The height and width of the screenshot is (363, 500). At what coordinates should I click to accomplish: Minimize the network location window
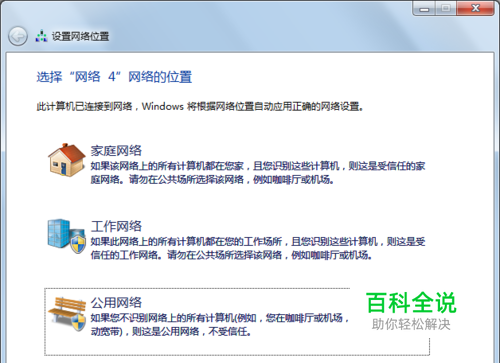pyautogui.click(x=424, y=8)
